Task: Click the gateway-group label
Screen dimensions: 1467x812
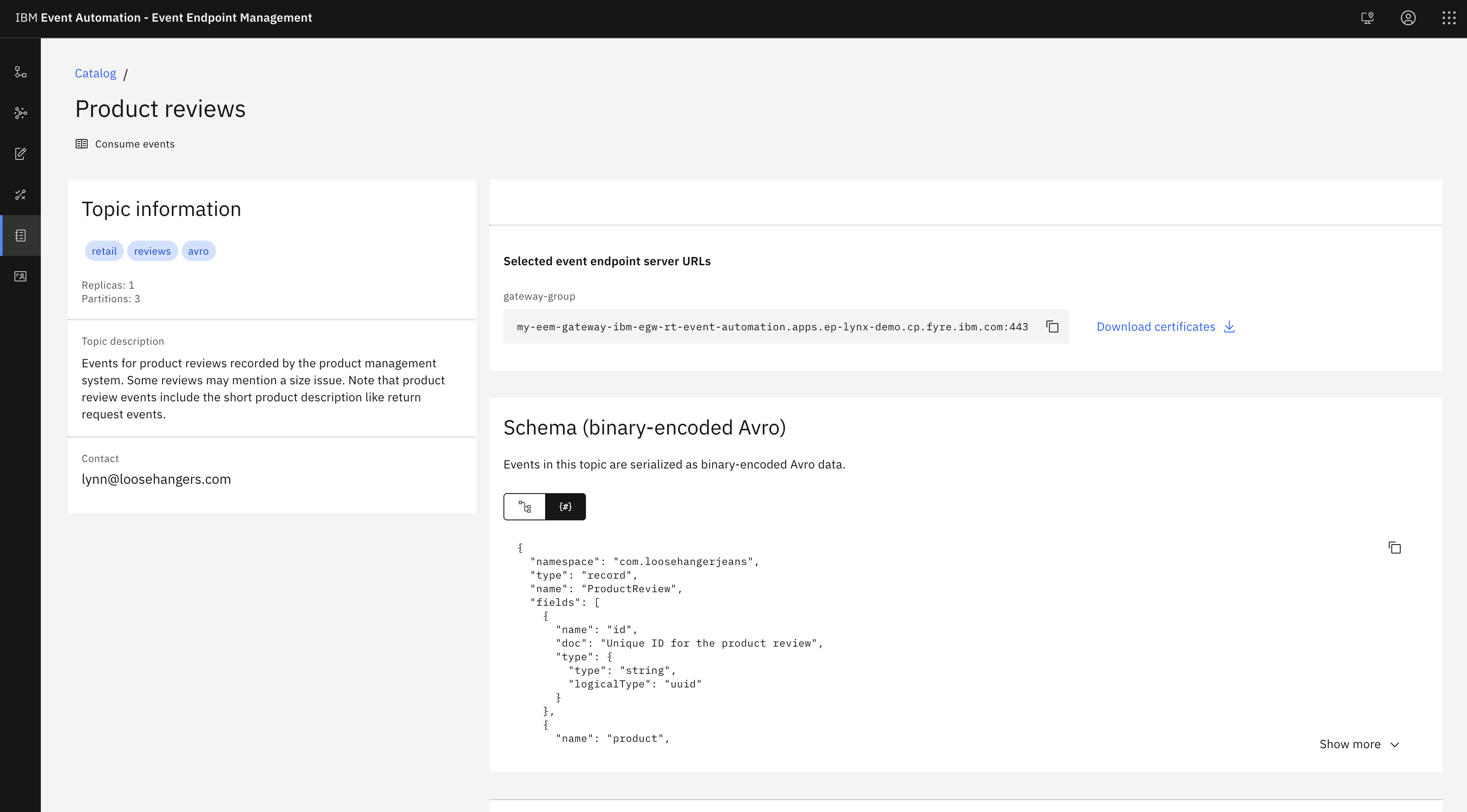Action: pyautogui.click(x=539, y=297)
